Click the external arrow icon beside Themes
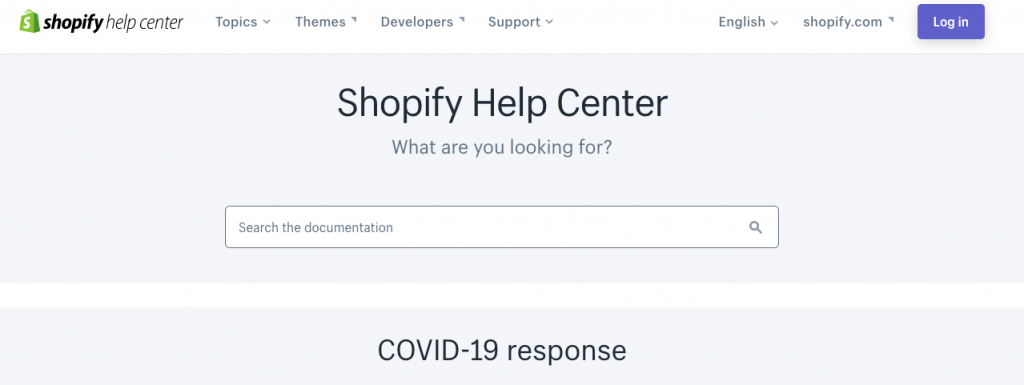Viewport: 1024px width, 385px height. coord(354,20)
